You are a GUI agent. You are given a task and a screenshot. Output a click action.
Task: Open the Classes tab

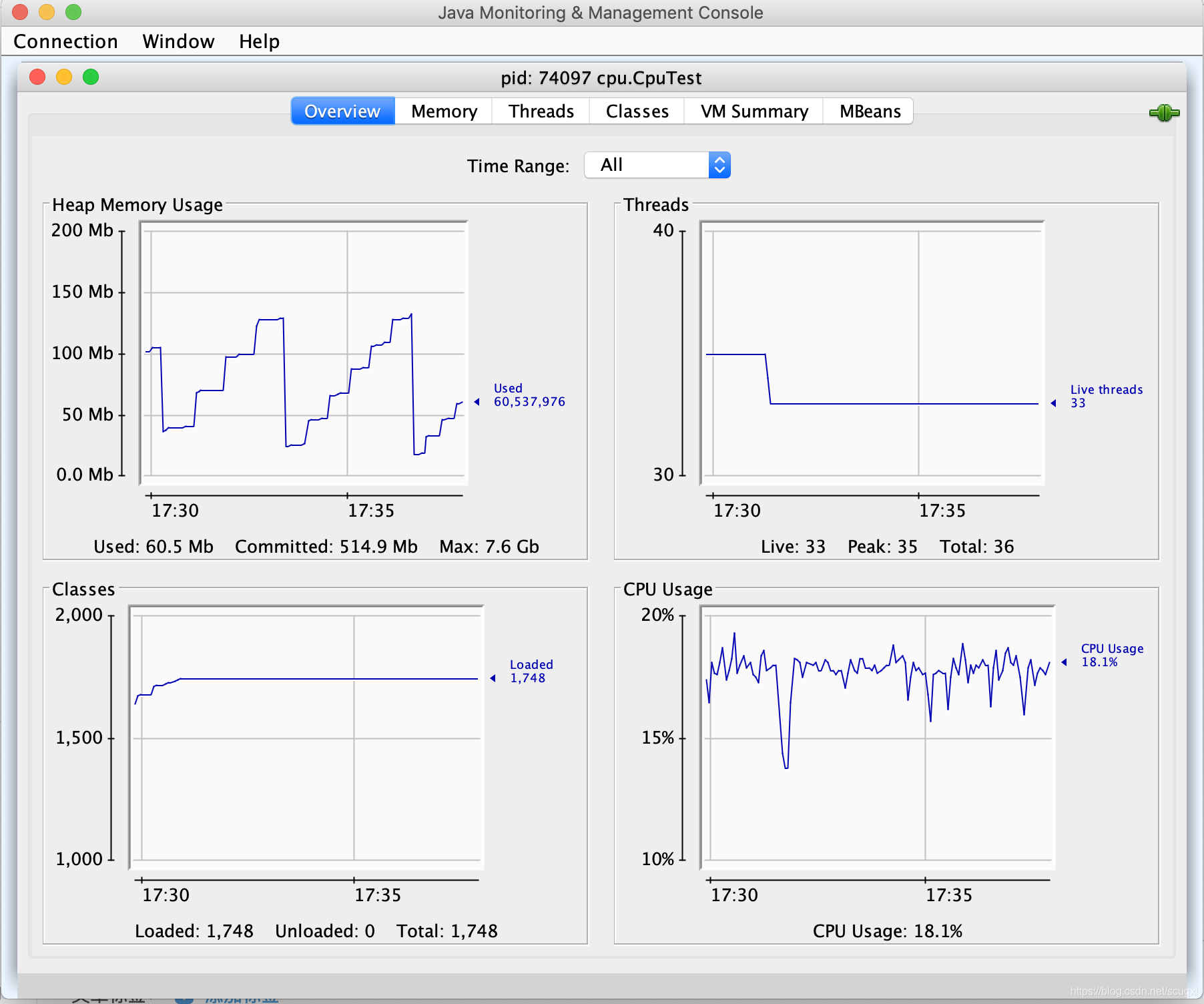[637, 111]
